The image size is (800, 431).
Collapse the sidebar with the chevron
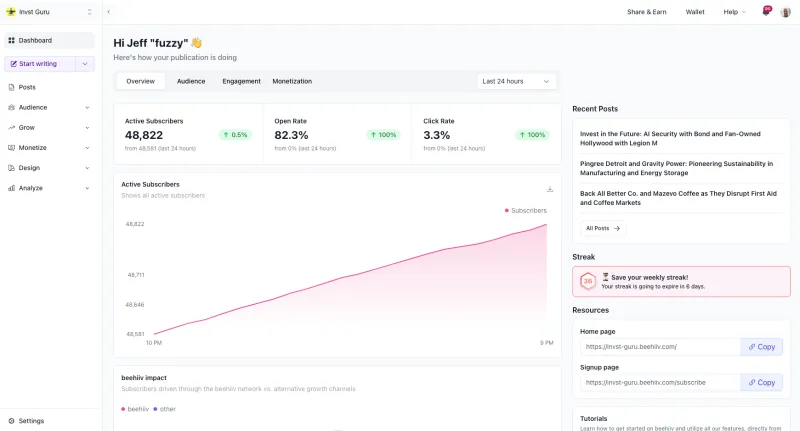tap(109, 12)
